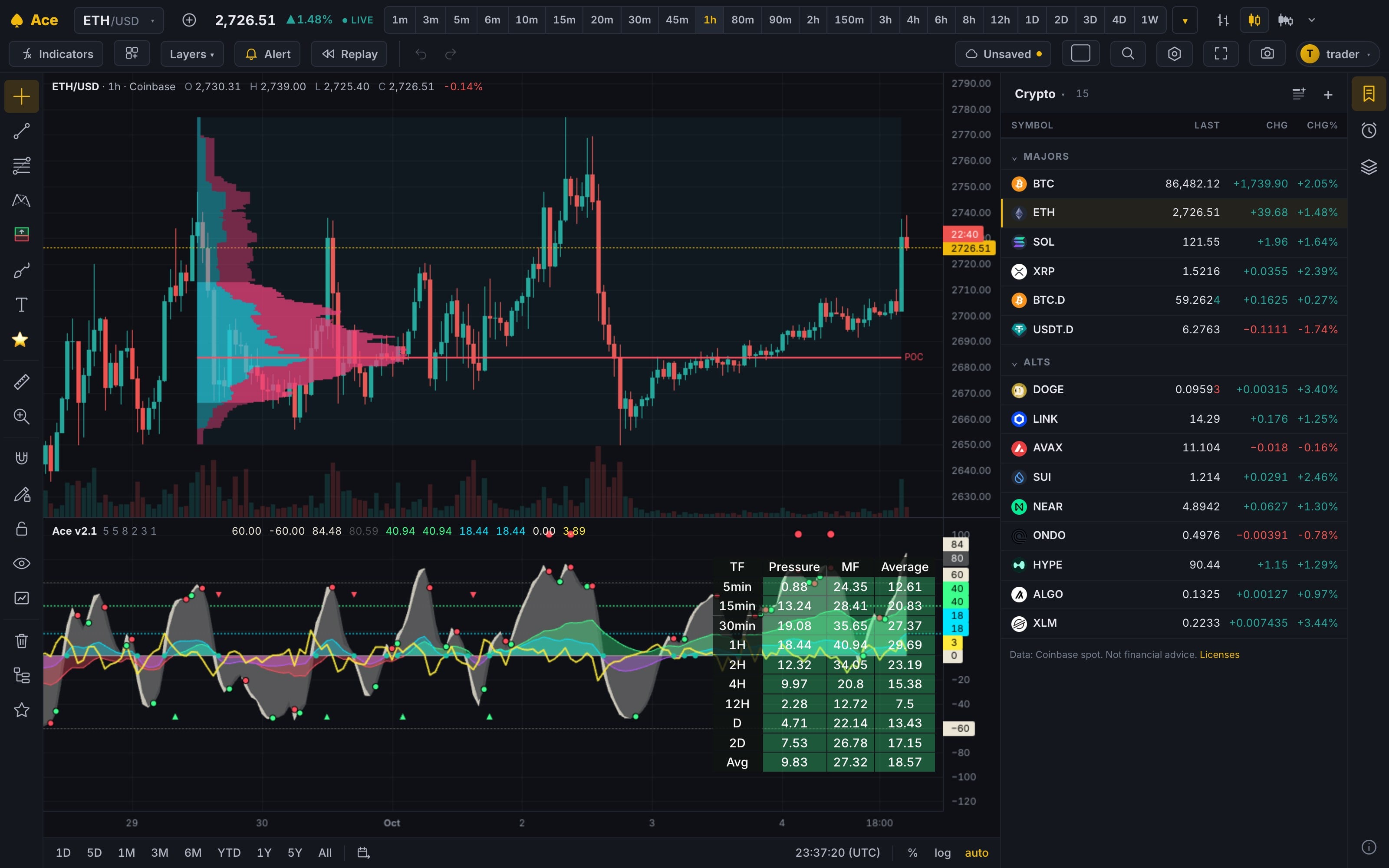
Task: Activate the zoom in magnifier tool
Action: (x=21, y=416)
